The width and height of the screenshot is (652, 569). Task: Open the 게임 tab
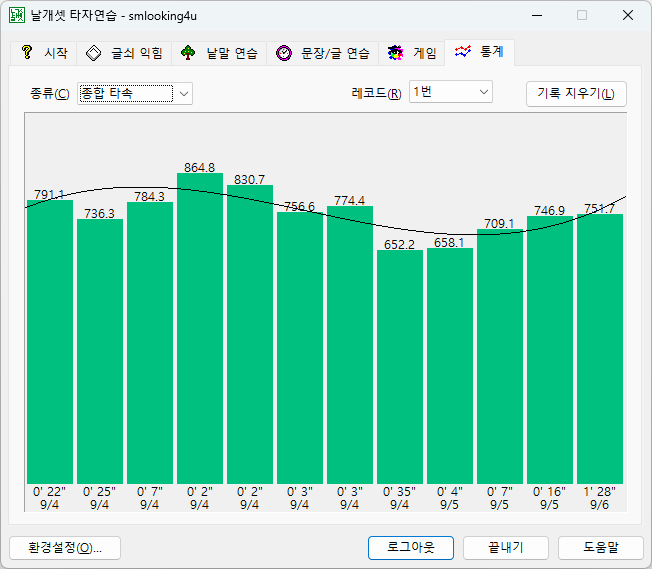412,53
